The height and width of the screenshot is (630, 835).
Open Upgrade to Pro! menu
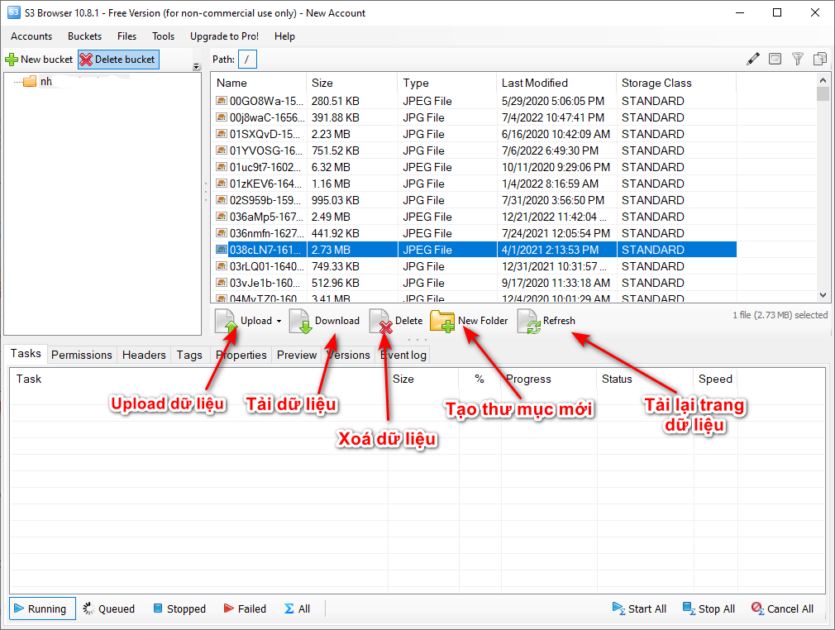[x=224, y=36]
